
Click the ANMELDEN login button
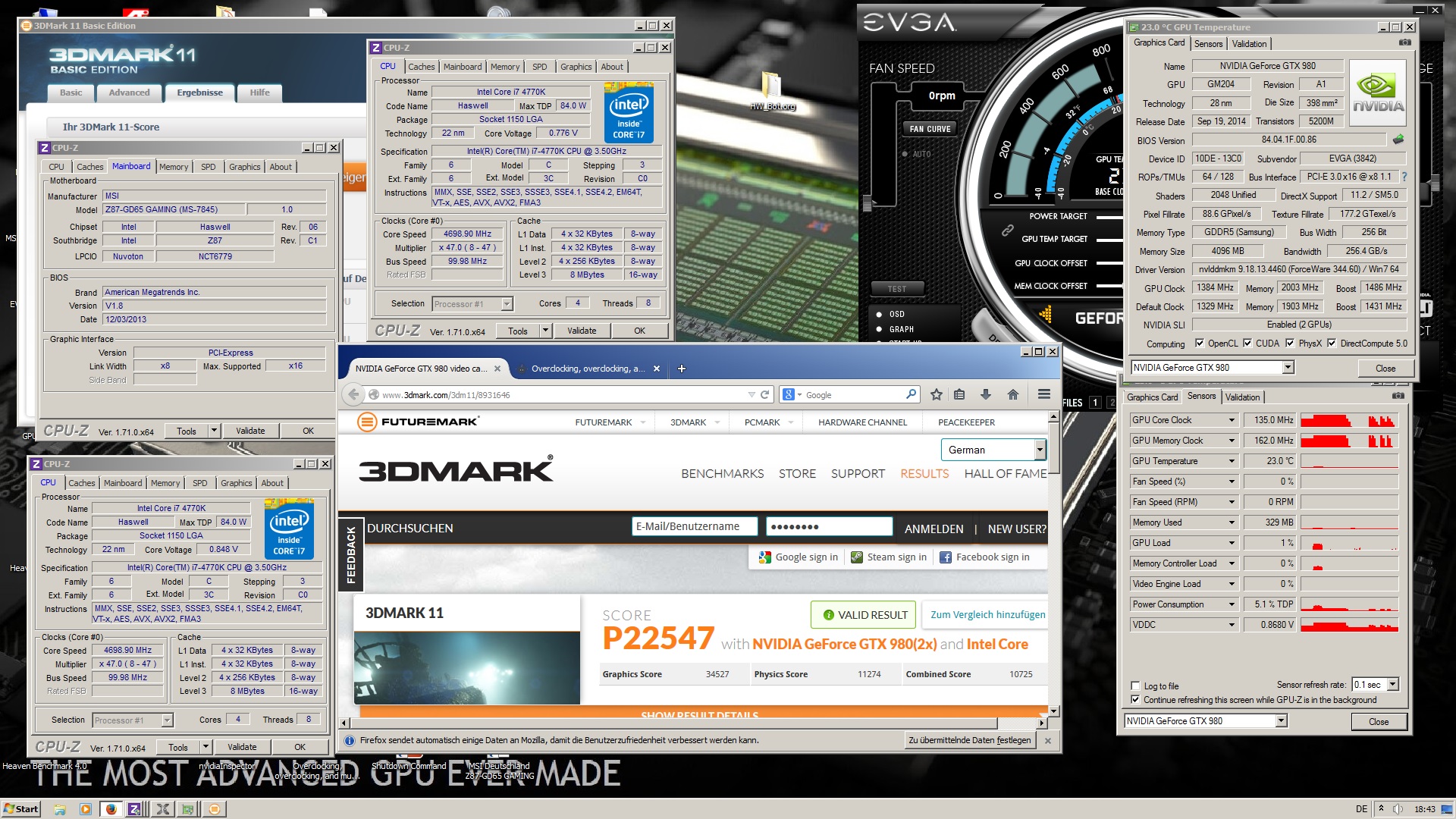[x=934, y=529]
